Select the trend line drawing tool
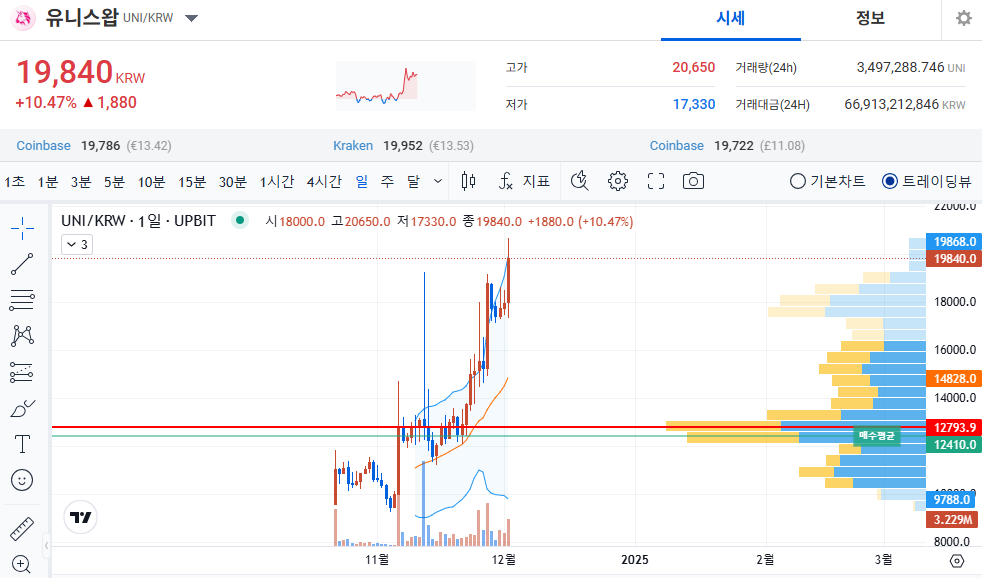 tap(22, 264)
